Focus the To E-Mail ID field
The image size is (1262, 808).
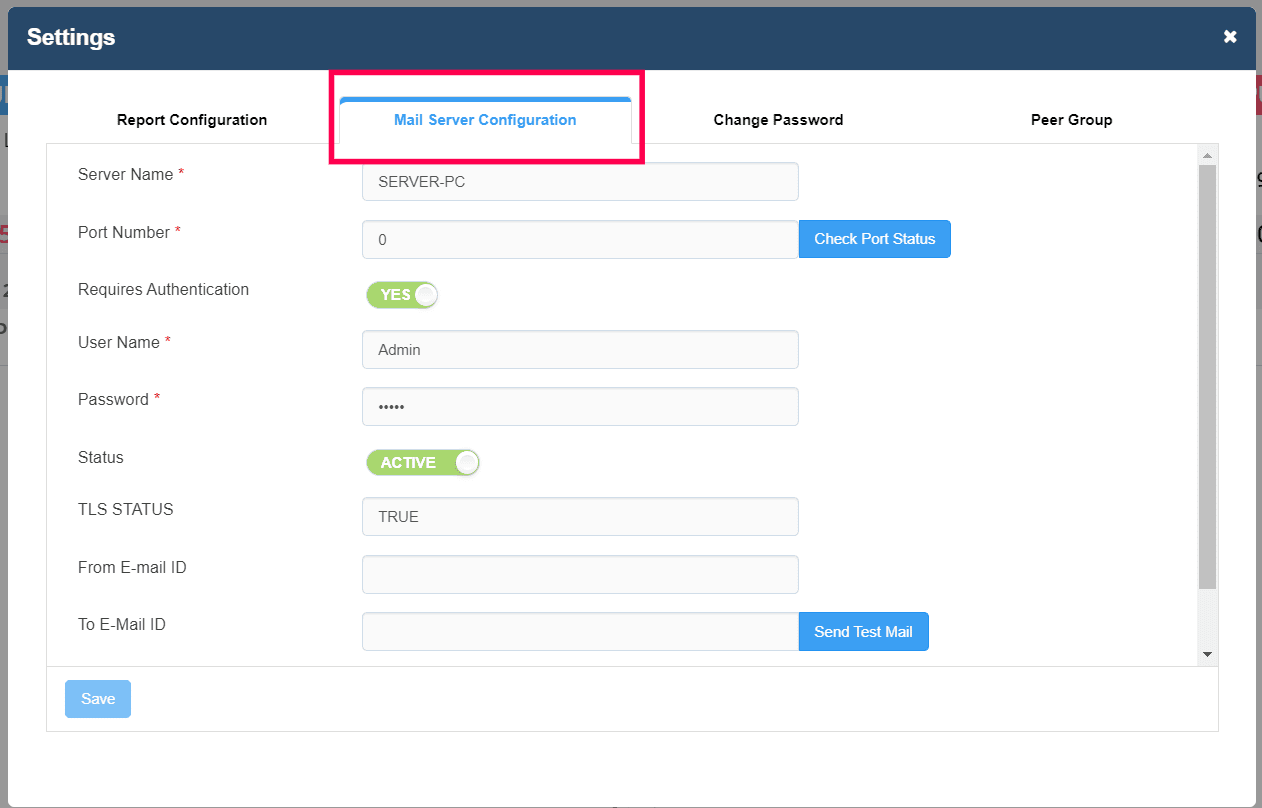click(580, 632)
